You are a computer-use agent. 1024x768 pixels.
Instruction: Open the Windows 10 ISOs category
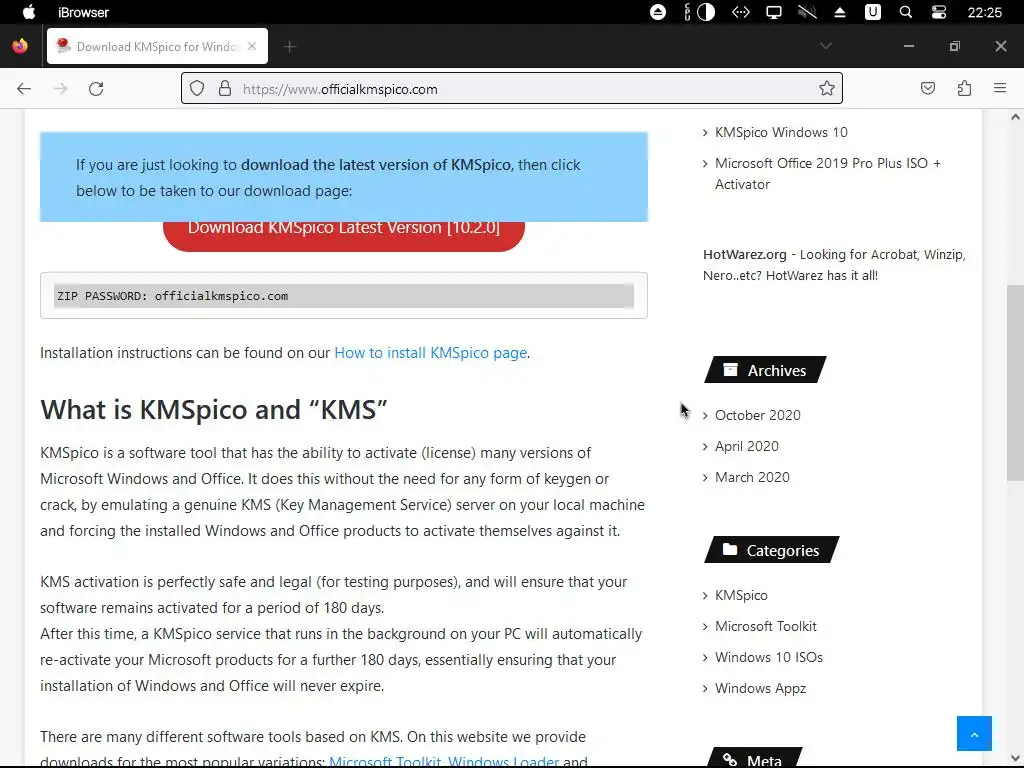click(769, 657)
